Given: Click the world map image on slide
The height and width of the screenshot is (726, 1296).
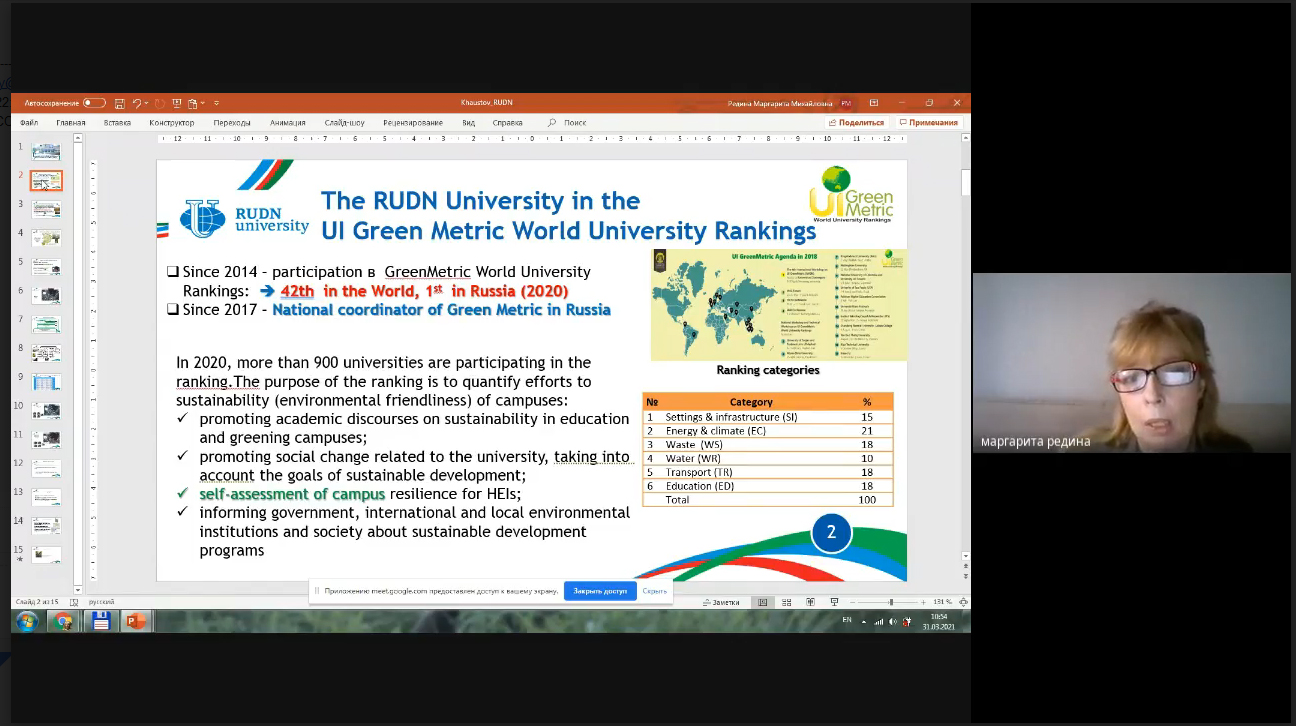Looking at the screenshot, I should click(779, 304).
